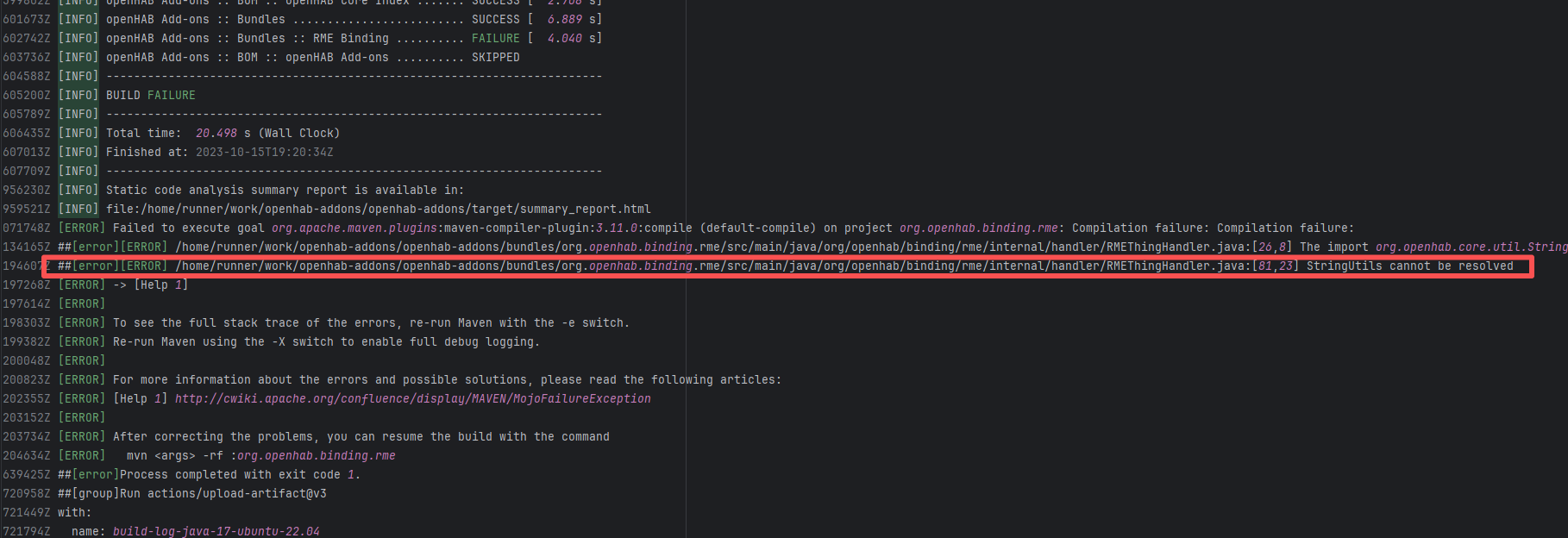1568x538 pixels.
Task: Click the Static code analysis summary report line
Action: click(x=285, y=190)
